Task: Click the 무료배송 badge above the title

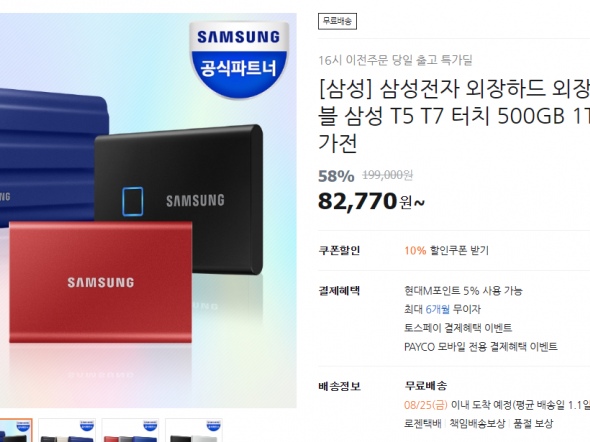Action: [337, 21]
